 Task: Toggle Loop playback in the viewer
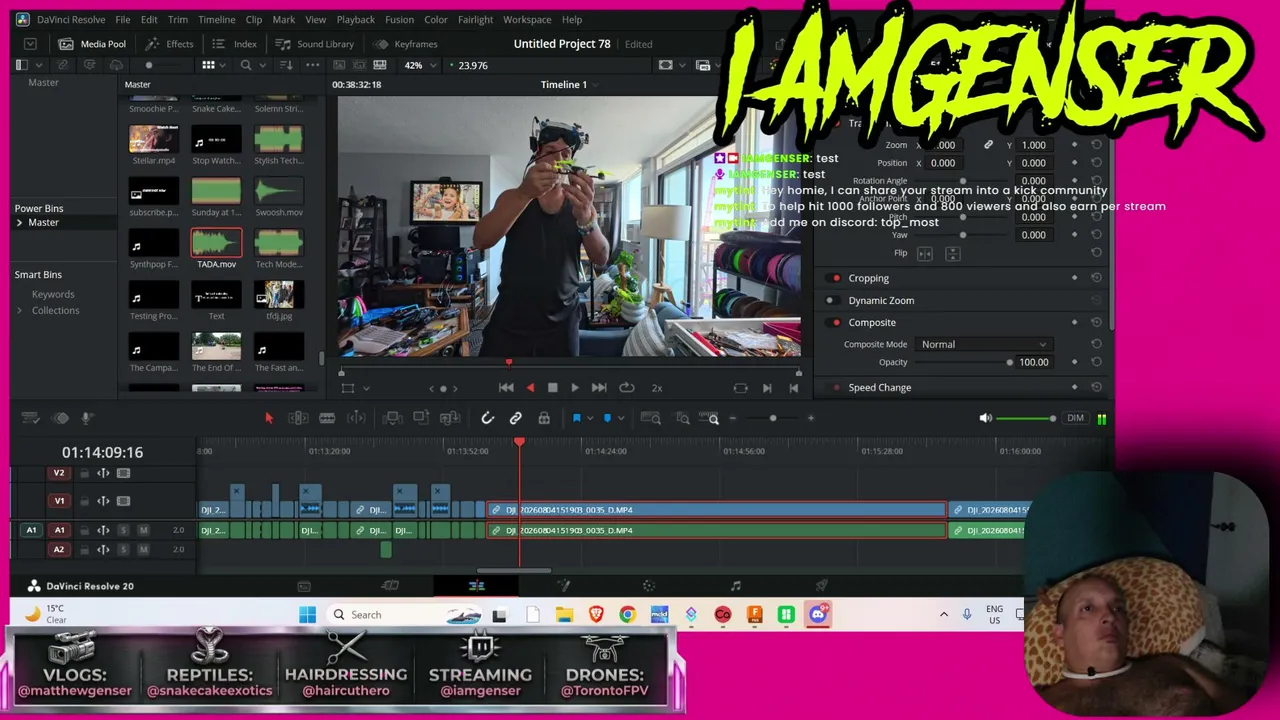pos(627,388)
